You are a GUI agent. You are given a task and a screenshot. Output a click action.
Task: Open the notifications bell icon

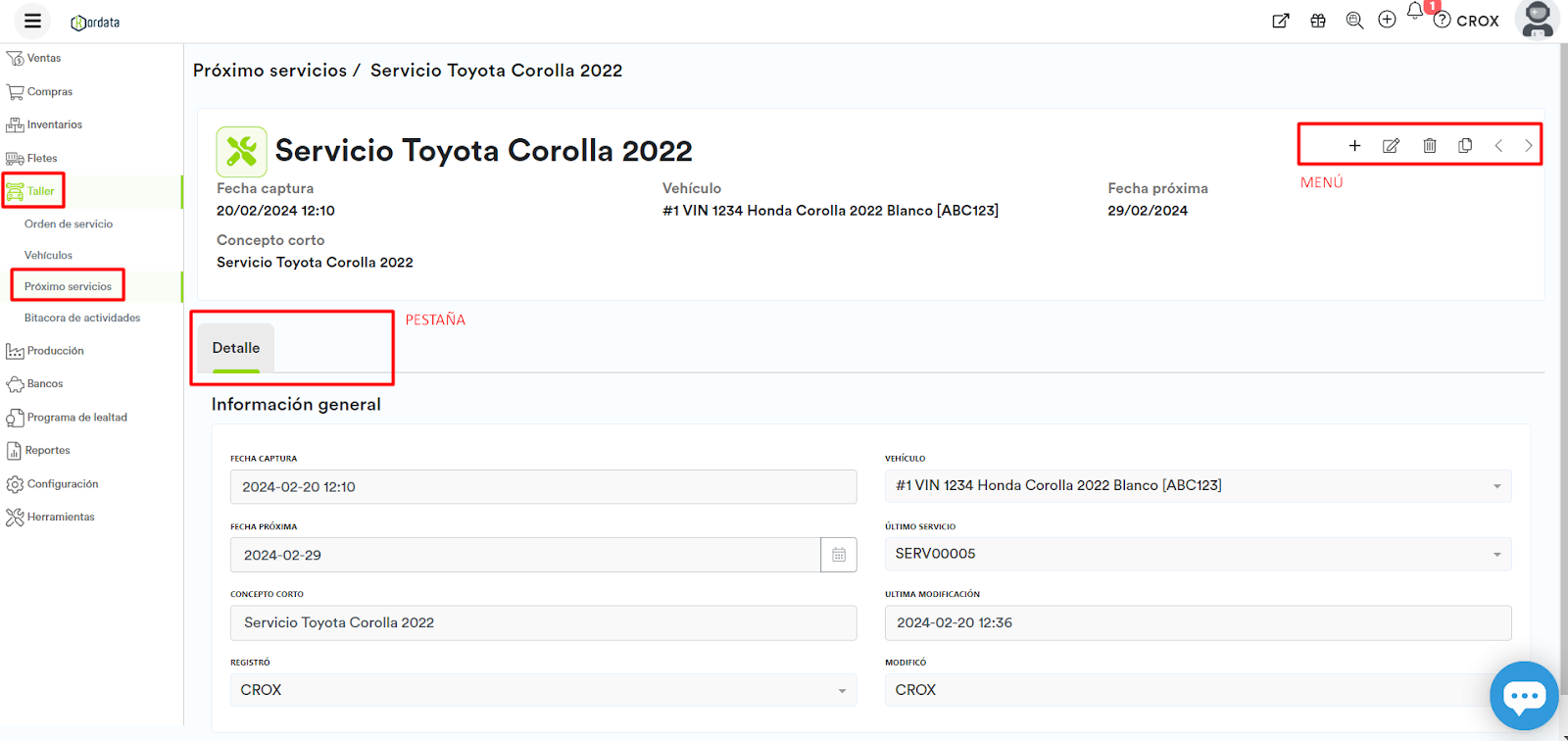tap(1414, 12)
